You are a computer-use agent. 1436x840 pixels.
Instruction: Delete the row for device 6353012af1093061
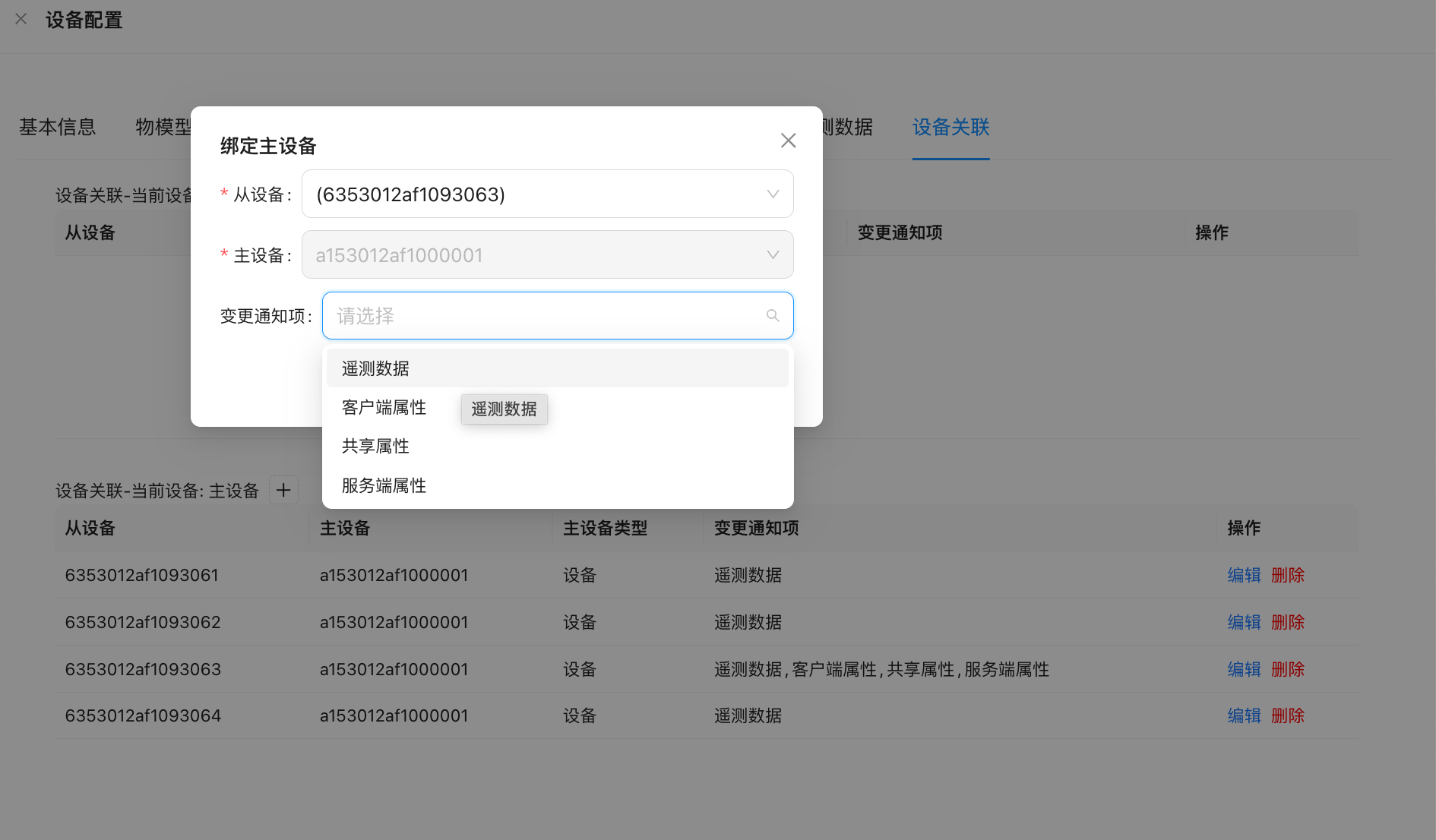pos(1288,576)
